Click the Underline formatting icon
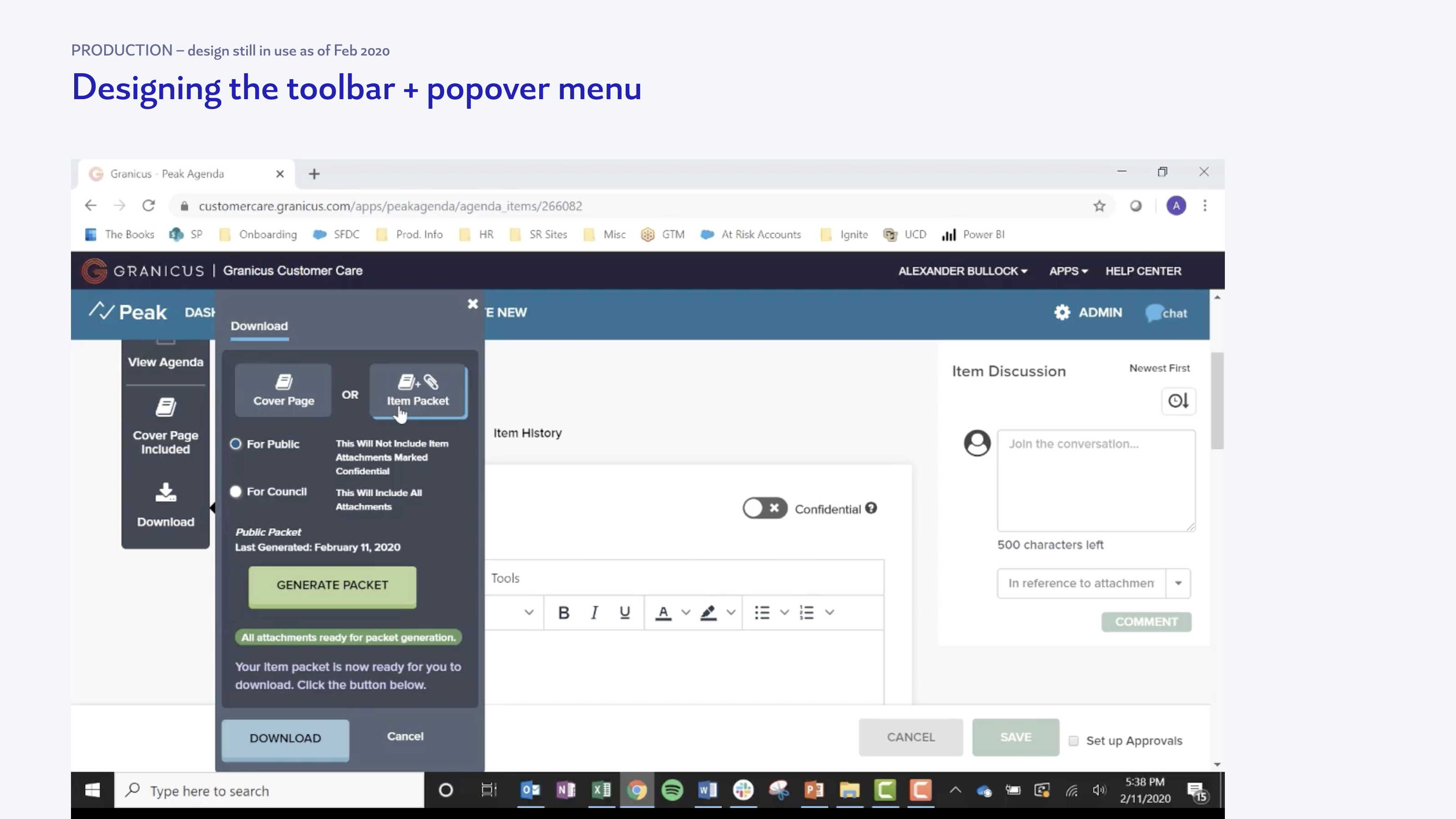Viewport: 1456px width, 819px height. pos(625,613)
